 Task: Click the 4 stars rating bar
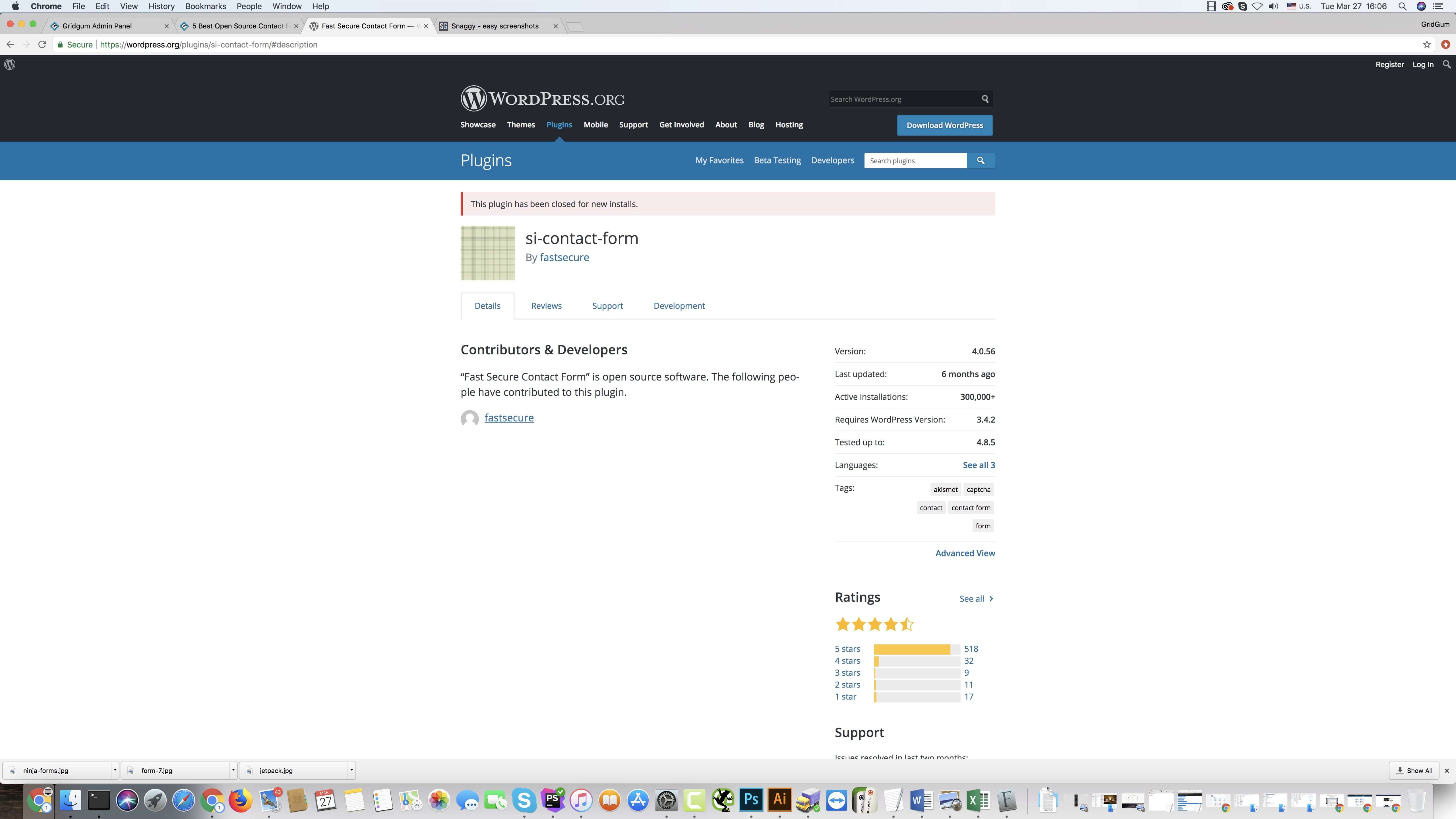click(x=916, y=661)
